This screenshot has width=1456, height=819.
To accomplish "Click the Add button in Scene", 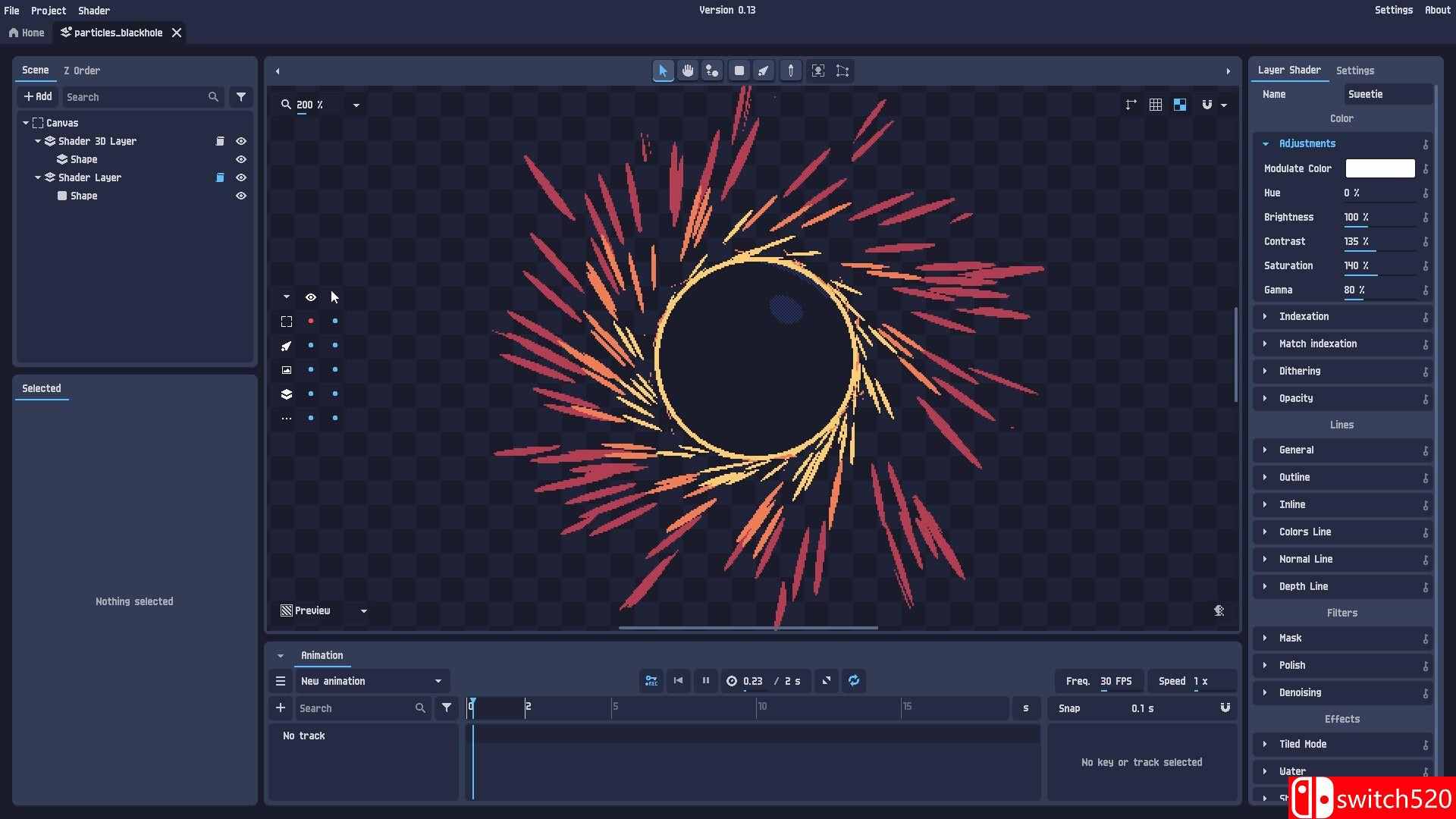I will pos(38,96).
